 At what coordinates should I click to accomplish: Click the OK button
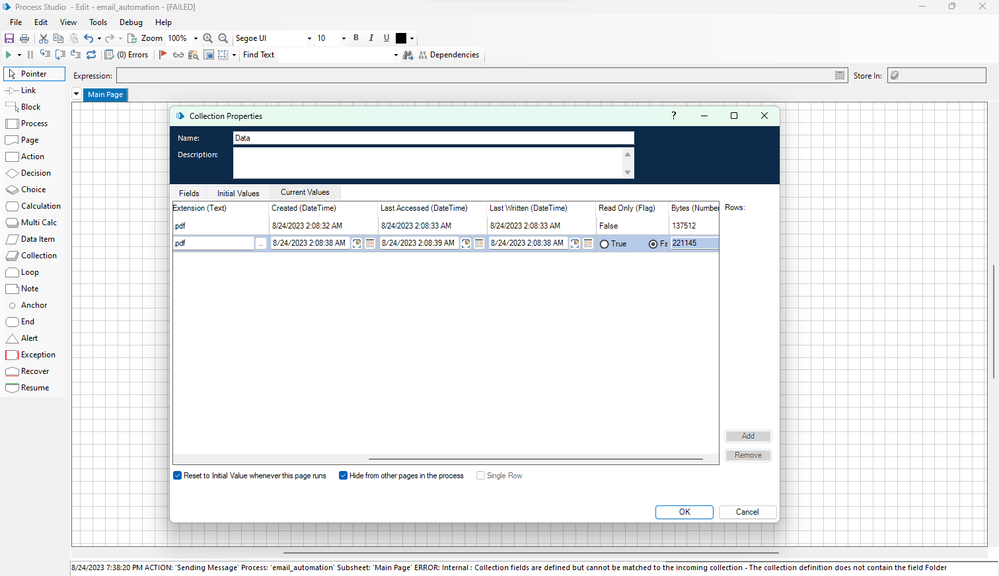[684, 512]
